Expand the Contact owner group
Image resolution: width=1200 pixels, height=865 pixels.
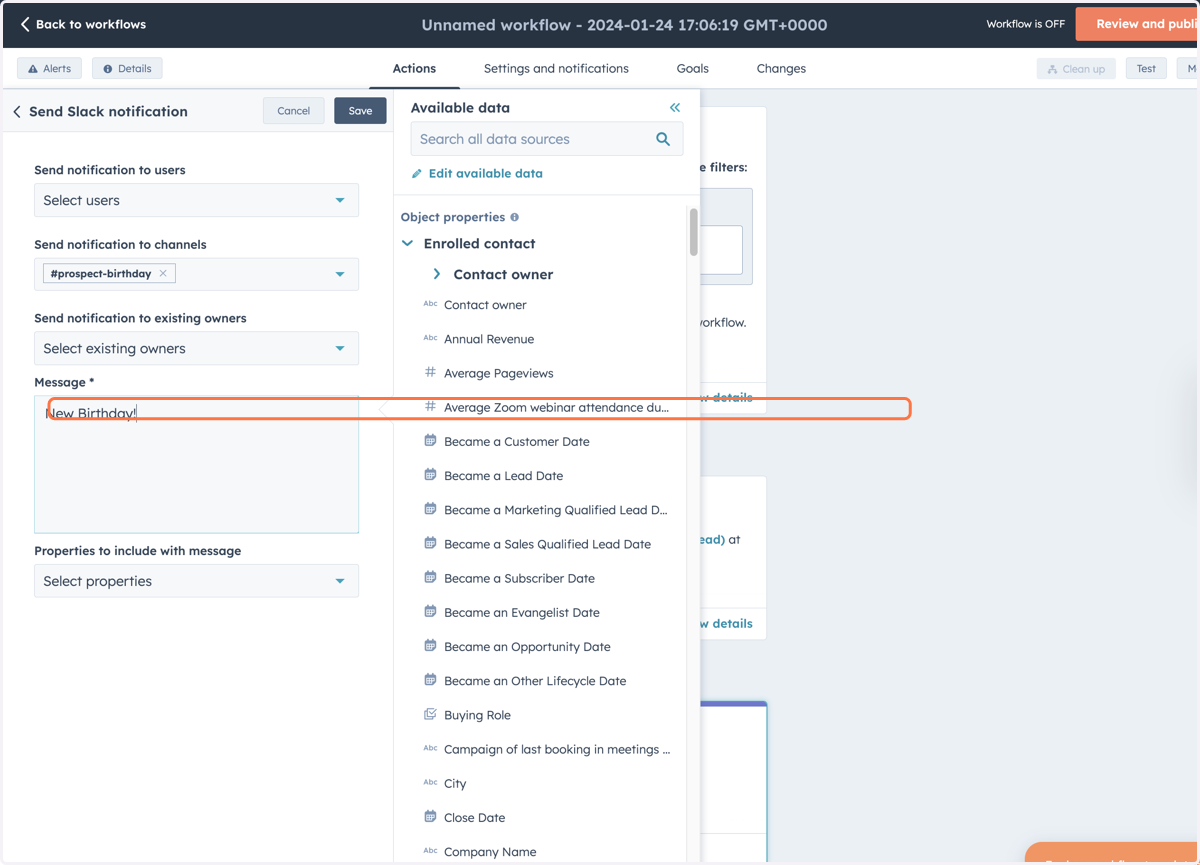[437, 274]
